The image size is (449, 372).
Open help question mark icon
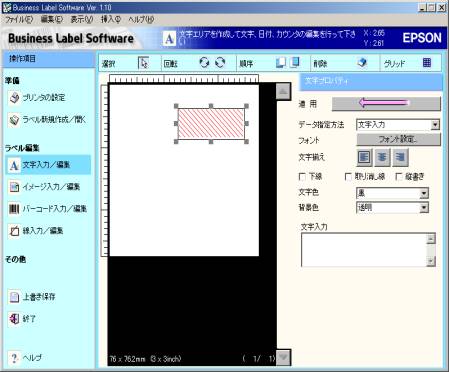[14, 358]
